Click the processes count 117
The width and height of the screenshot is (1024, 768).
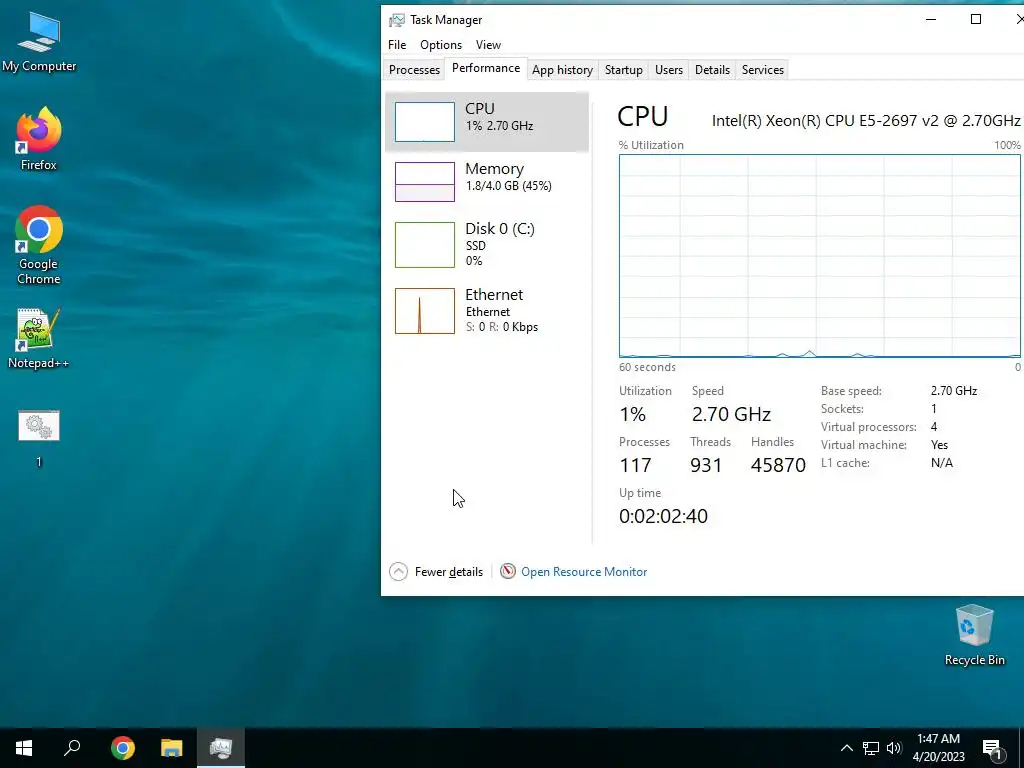[635, 465]
